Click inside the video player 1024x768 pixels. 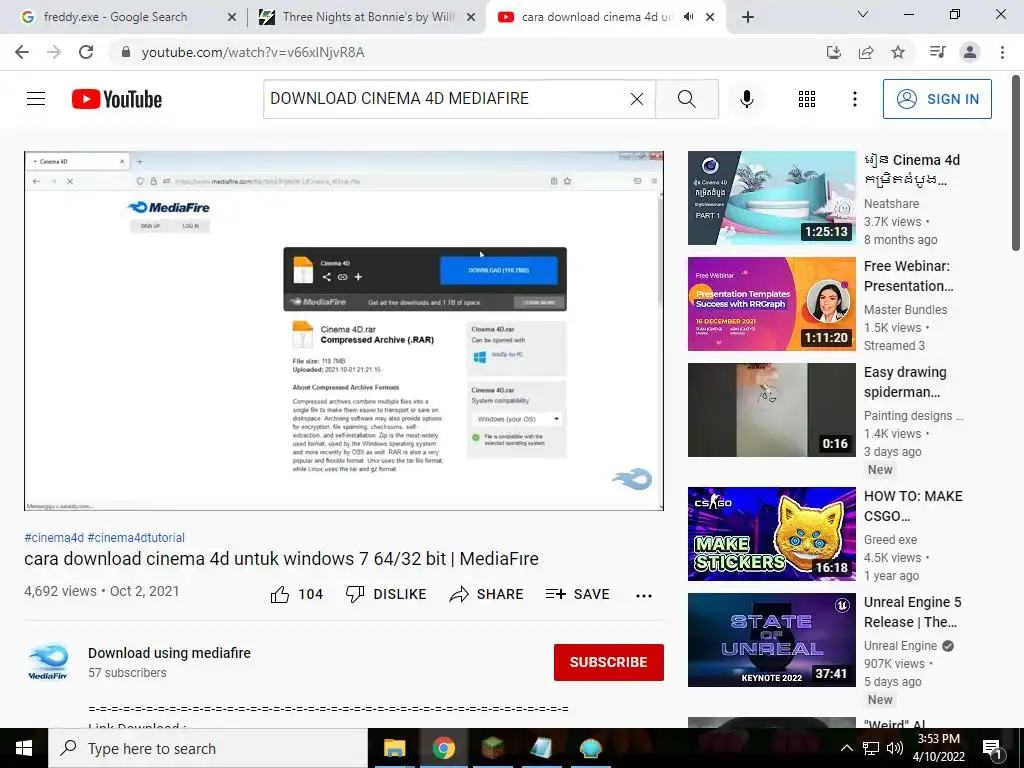(344, 330)
